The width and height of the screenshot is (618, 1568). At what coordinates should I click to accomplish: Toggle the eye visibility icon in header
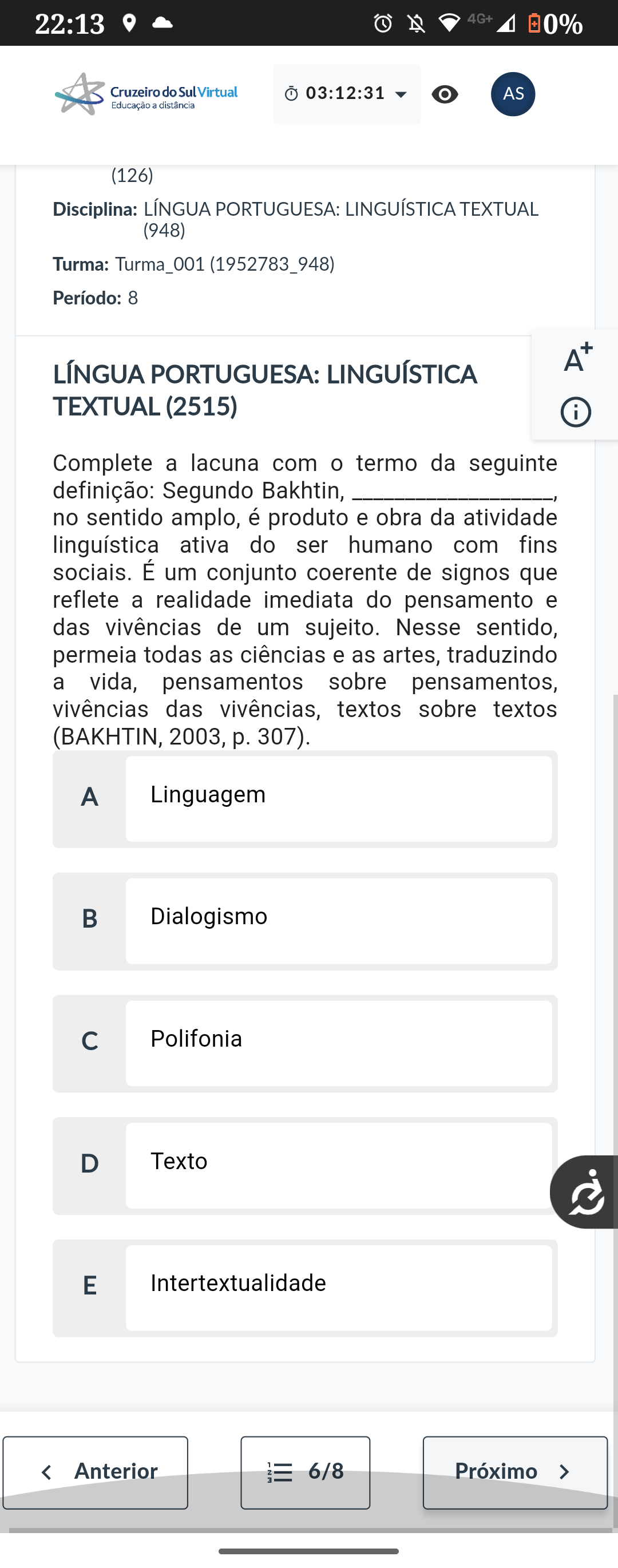click(x=445, y=94)
